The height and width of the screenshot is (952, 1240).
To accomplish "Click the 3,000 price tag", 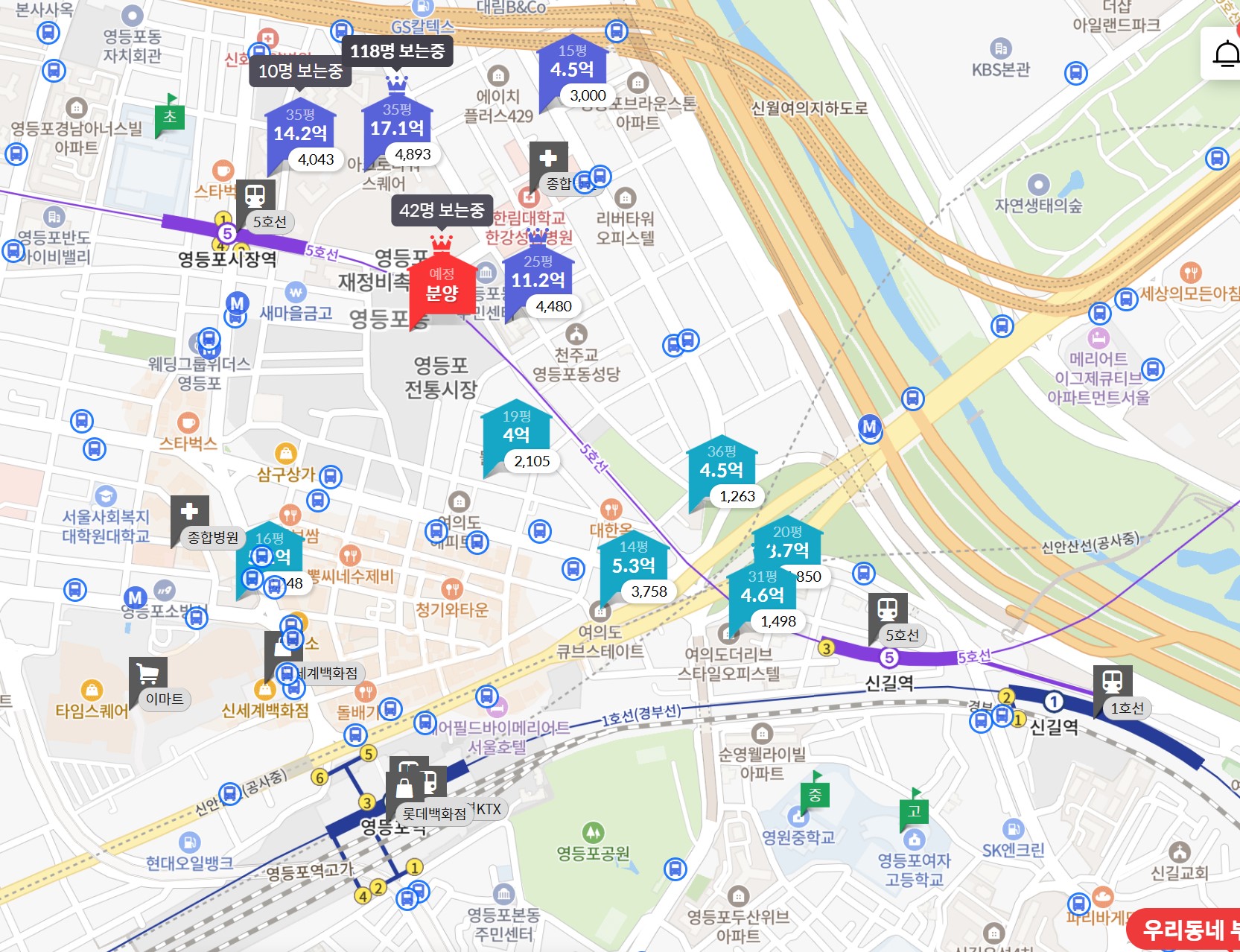I will click(588, 95).
